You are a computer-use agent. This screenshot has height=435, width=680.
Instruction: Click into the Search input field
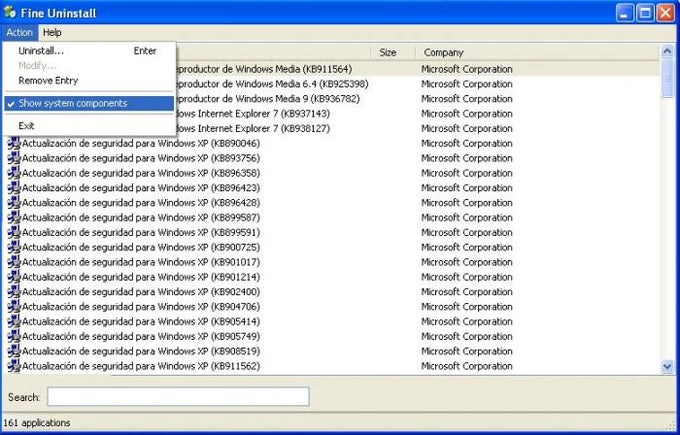(x=178, y=396)
